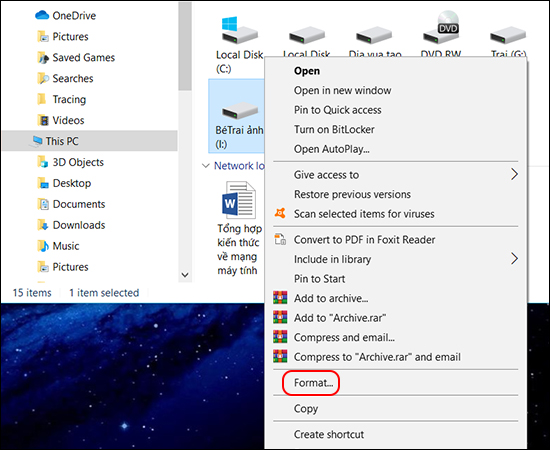
Task: Click the Foxit icon beside Convert to PDF
Action: click(x=280, y=239)
